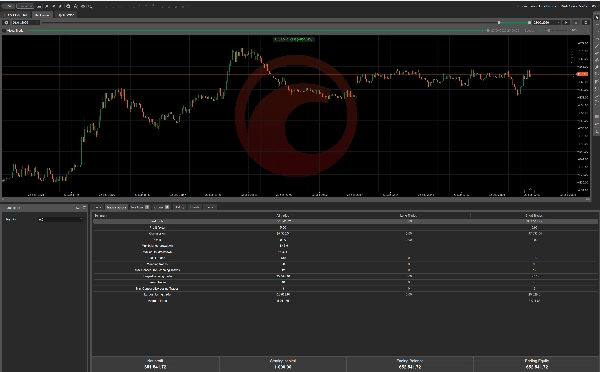600x372 pixels.
Task: Switch to the tab with the green dot above the chart
Action: (15, 15)
